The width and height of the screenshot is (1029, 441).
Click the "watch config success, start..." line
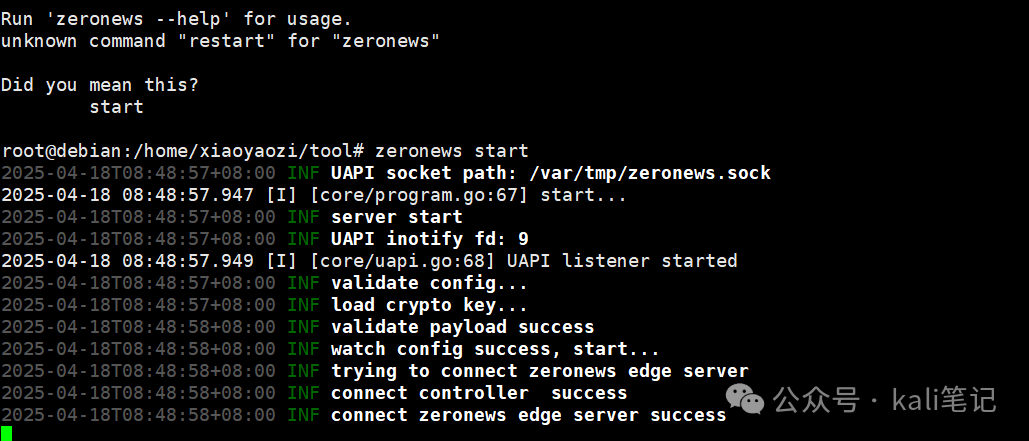[x=495, y=349]
